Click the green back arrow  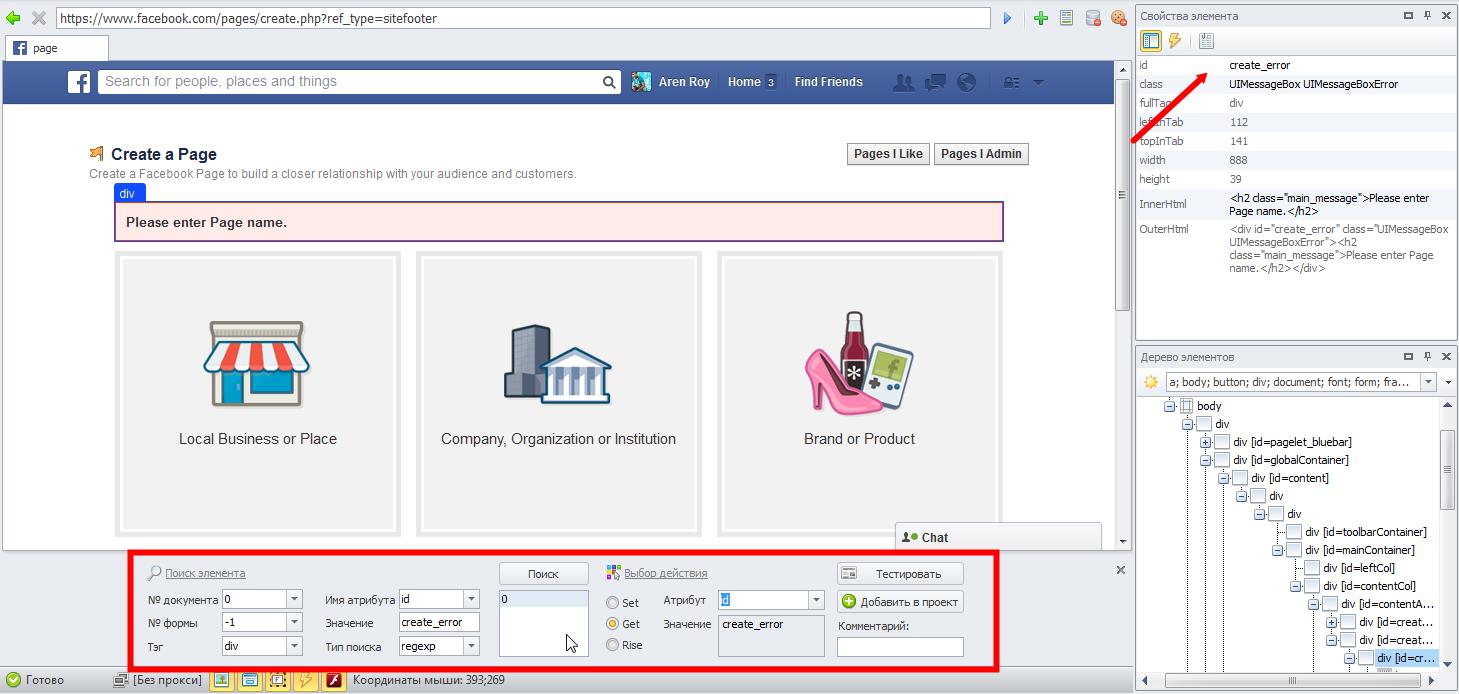click(13, 18)
